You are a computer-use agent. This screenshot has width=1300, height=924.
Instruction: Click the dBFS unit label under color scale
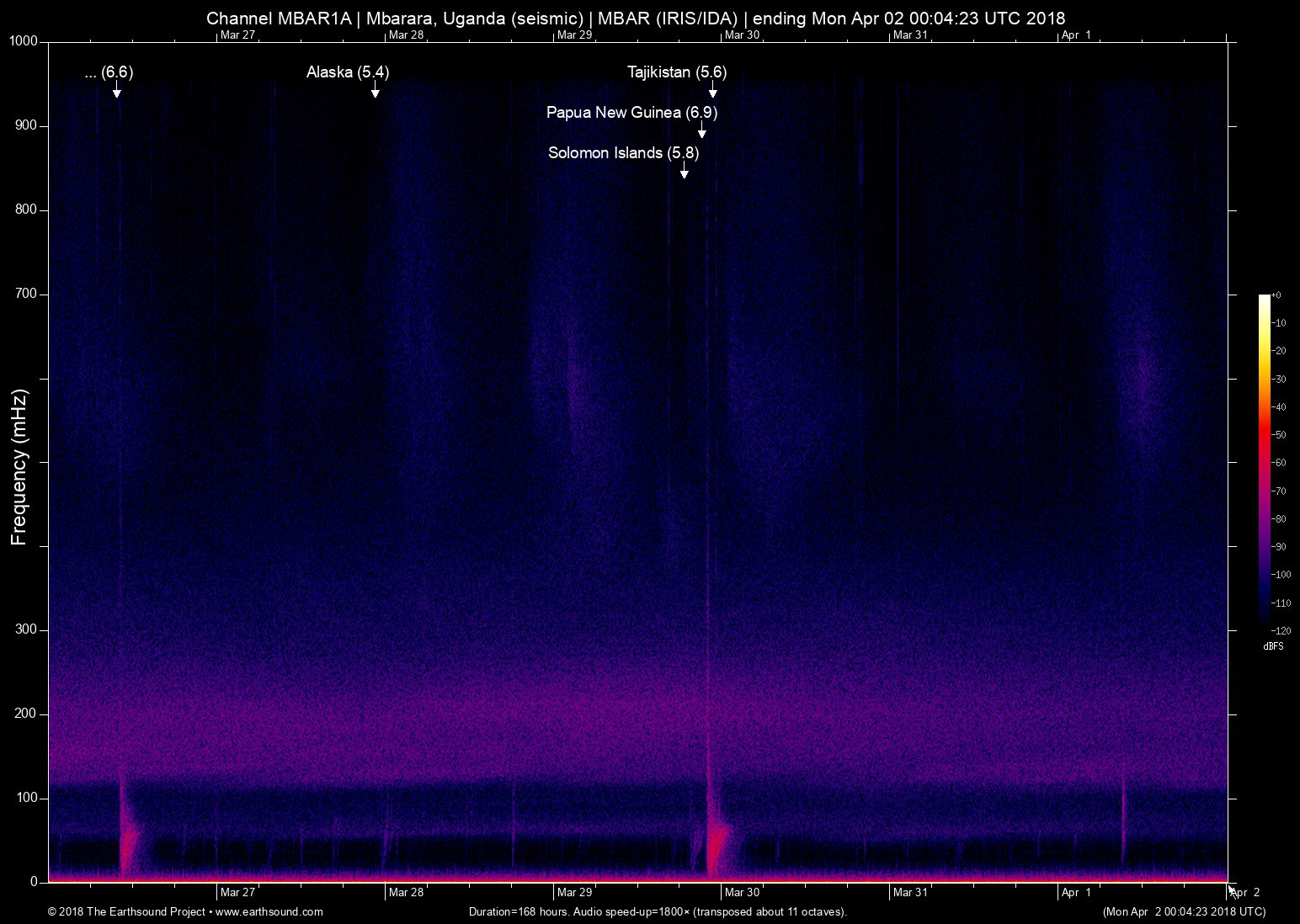point(1272,646)
